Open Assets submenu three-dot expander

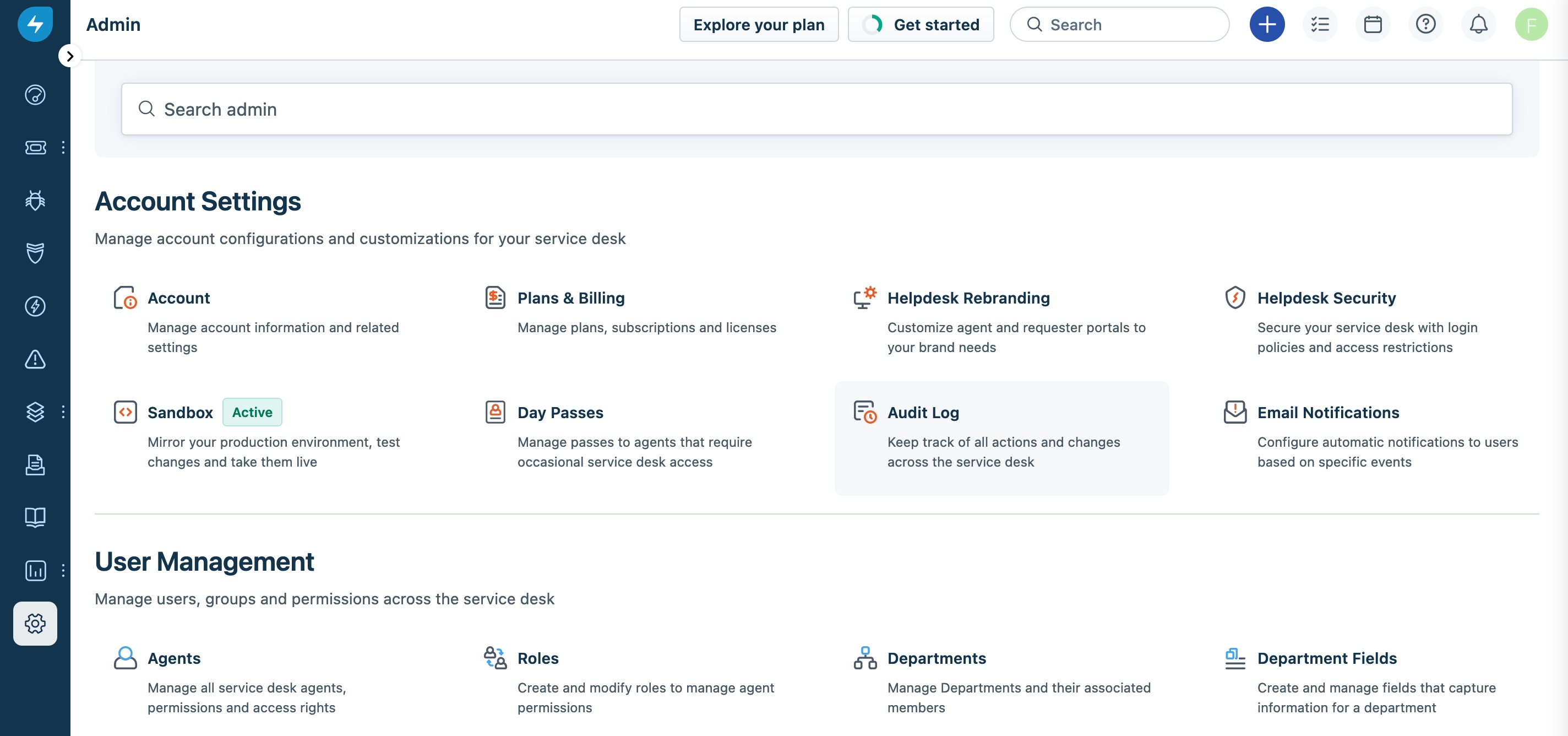63,412
